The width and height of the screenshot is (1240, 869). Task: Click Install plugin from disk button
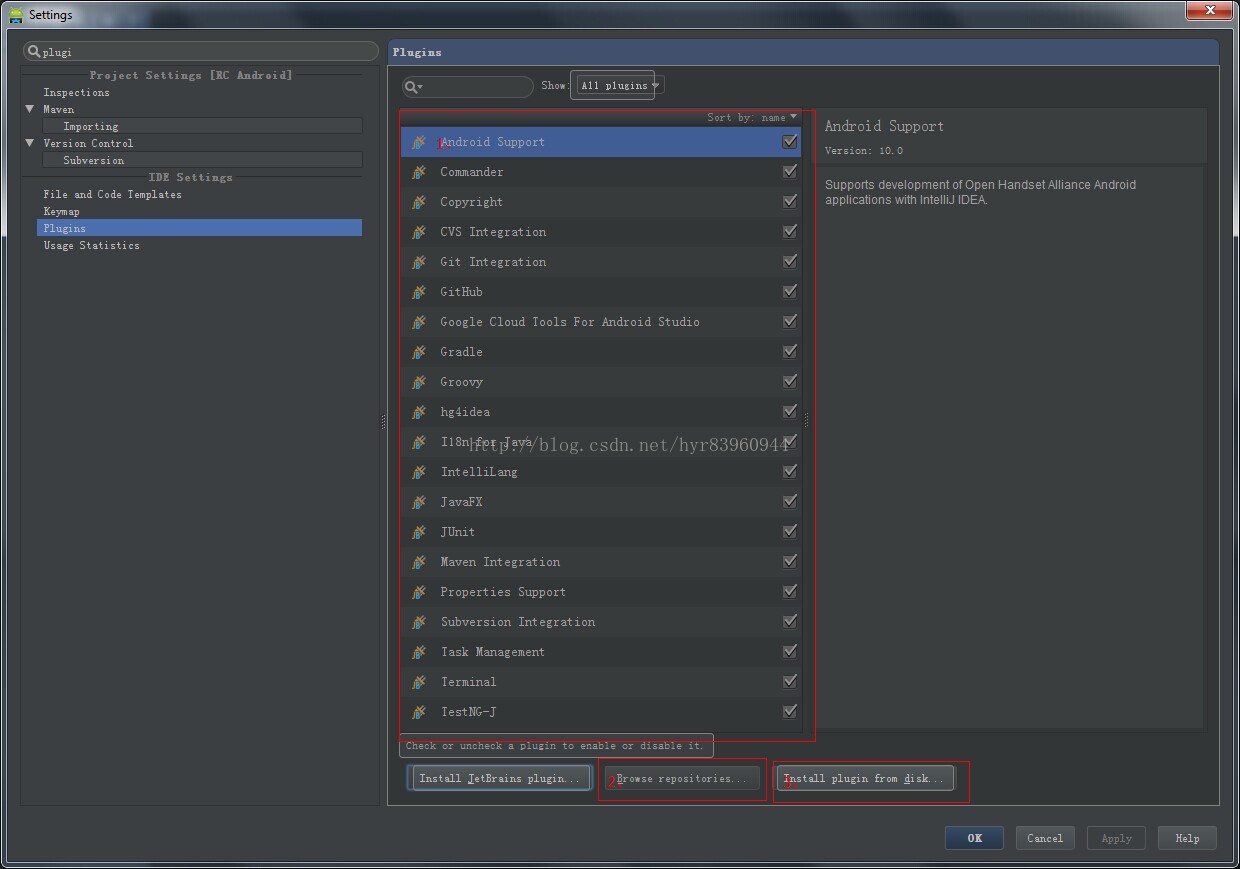coord(865,778)
